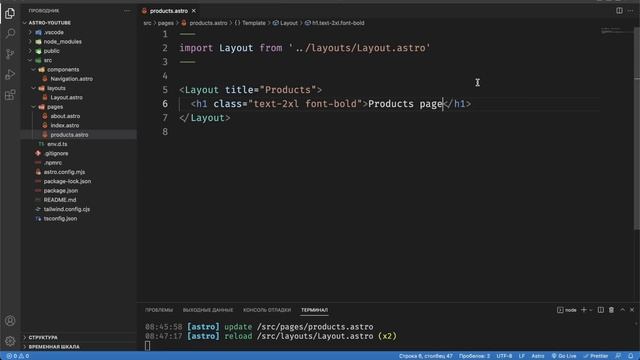Open the Search view in activity bar
This screenshot has height=360, width=640.
tap(10, 33)
